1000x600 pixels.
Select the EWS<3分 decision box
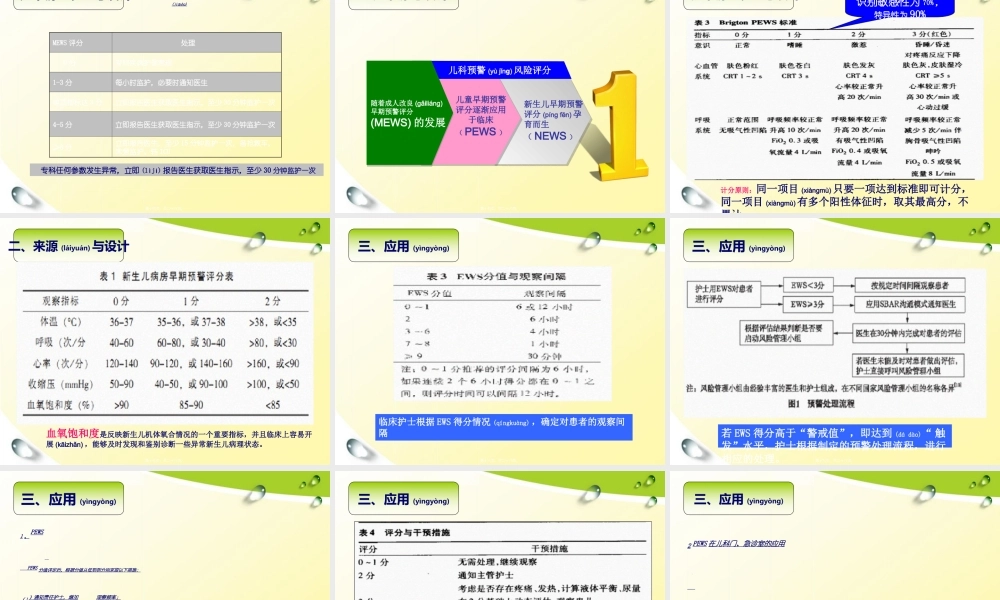809,284
